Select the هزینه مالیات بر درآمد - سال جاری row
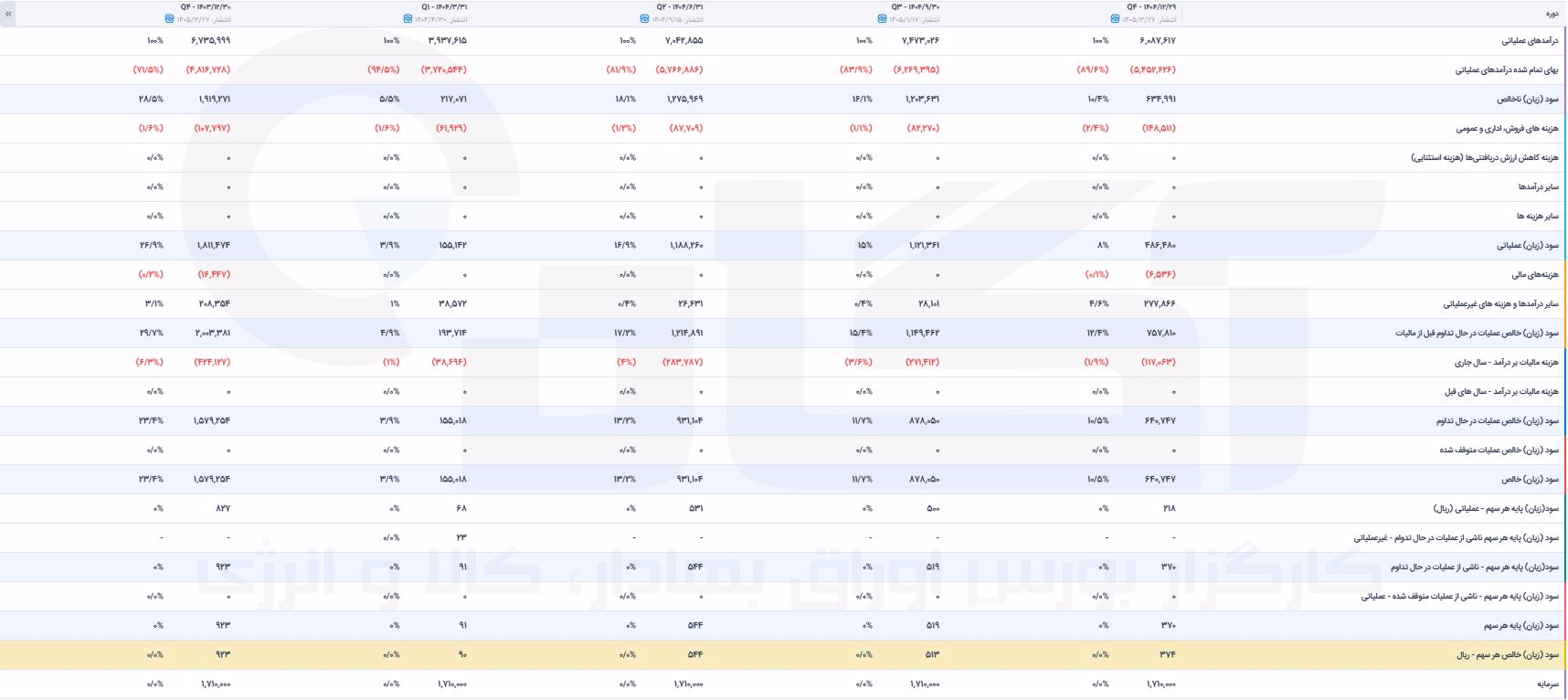The height and width of the screenshot is (700, 1568). 784,363
